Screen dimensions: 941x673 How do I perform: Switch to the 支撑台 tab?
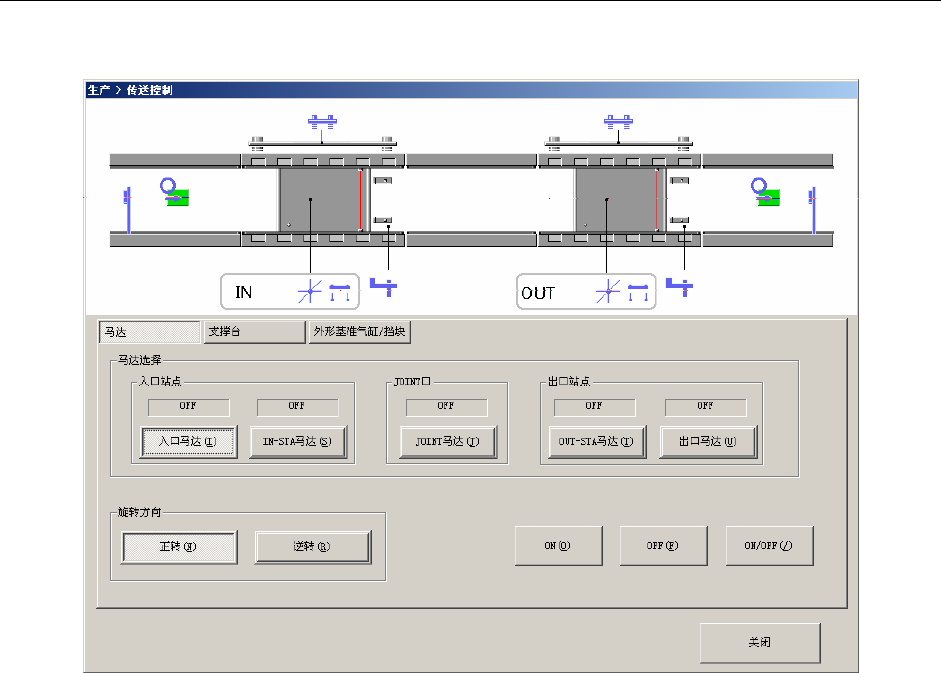254,332
